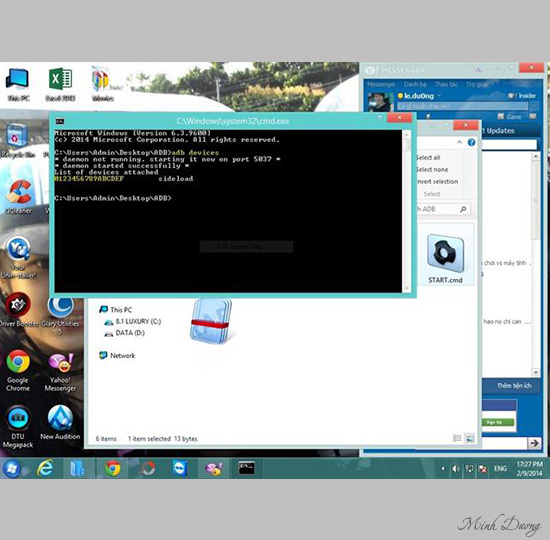550x540 pixels.
Task: Click the Internet Explorer taskbar icon
Action: pos(45,468)
